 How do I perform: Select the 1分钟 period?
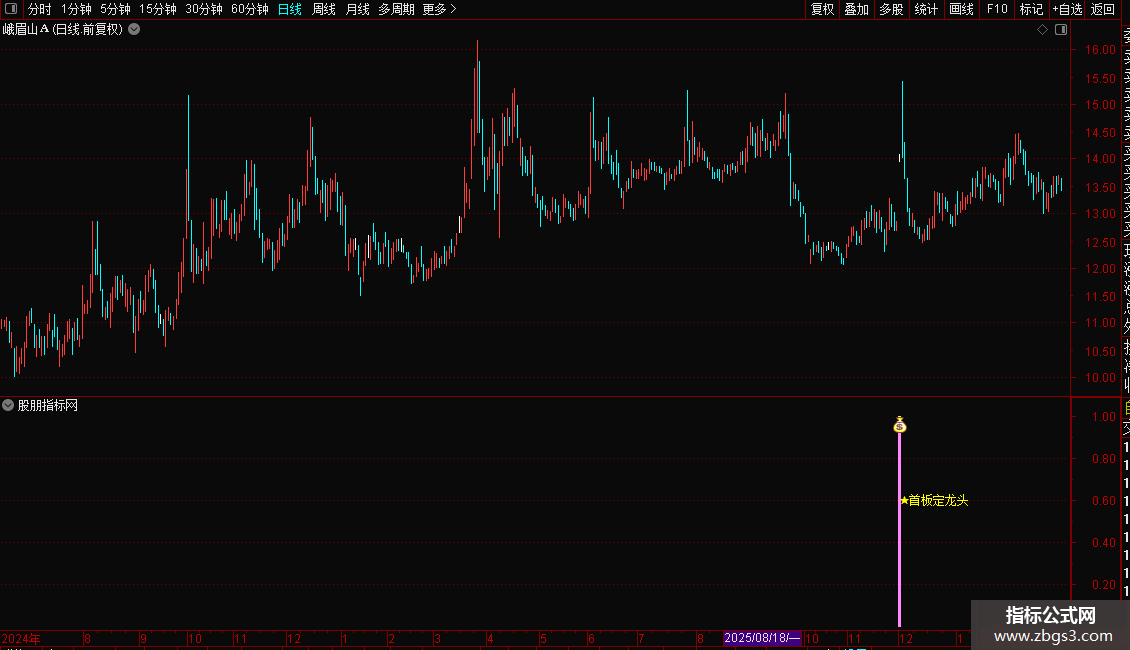[76, 9]
